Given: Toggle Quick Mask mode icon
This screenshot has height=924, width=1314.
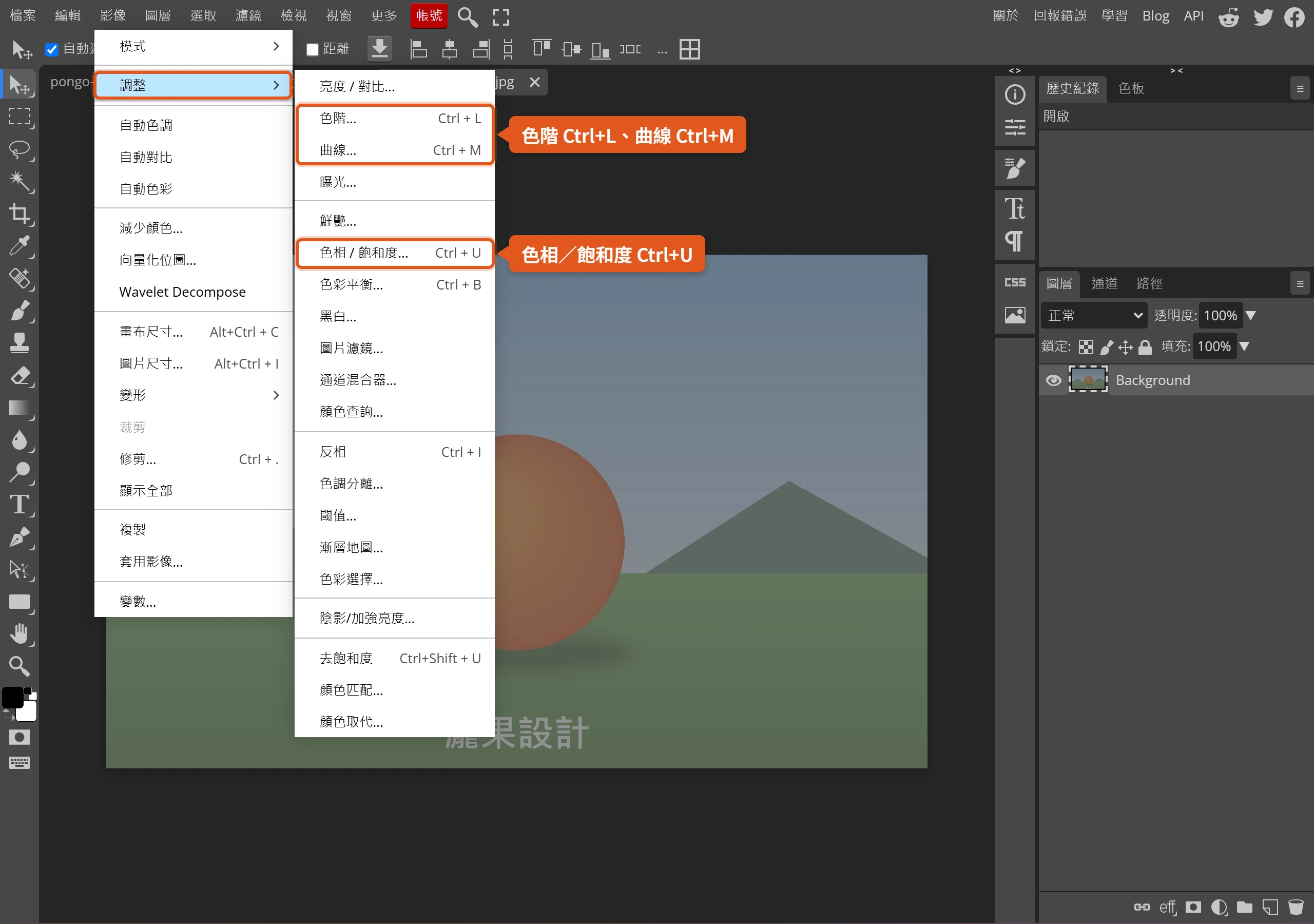Looking at the screenshot, I should (20, 737).
